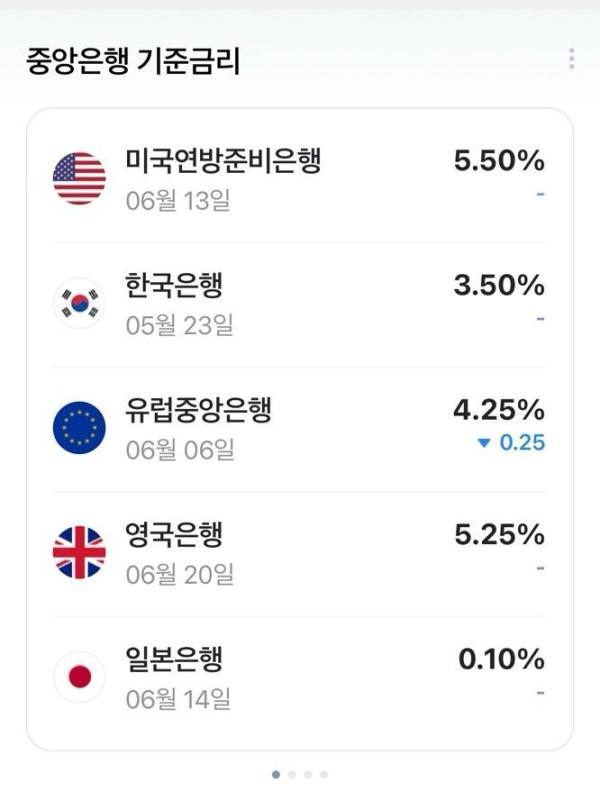Click the 0.10% Bank of Japan rate

pyautogui.click(x=502, y=659)
